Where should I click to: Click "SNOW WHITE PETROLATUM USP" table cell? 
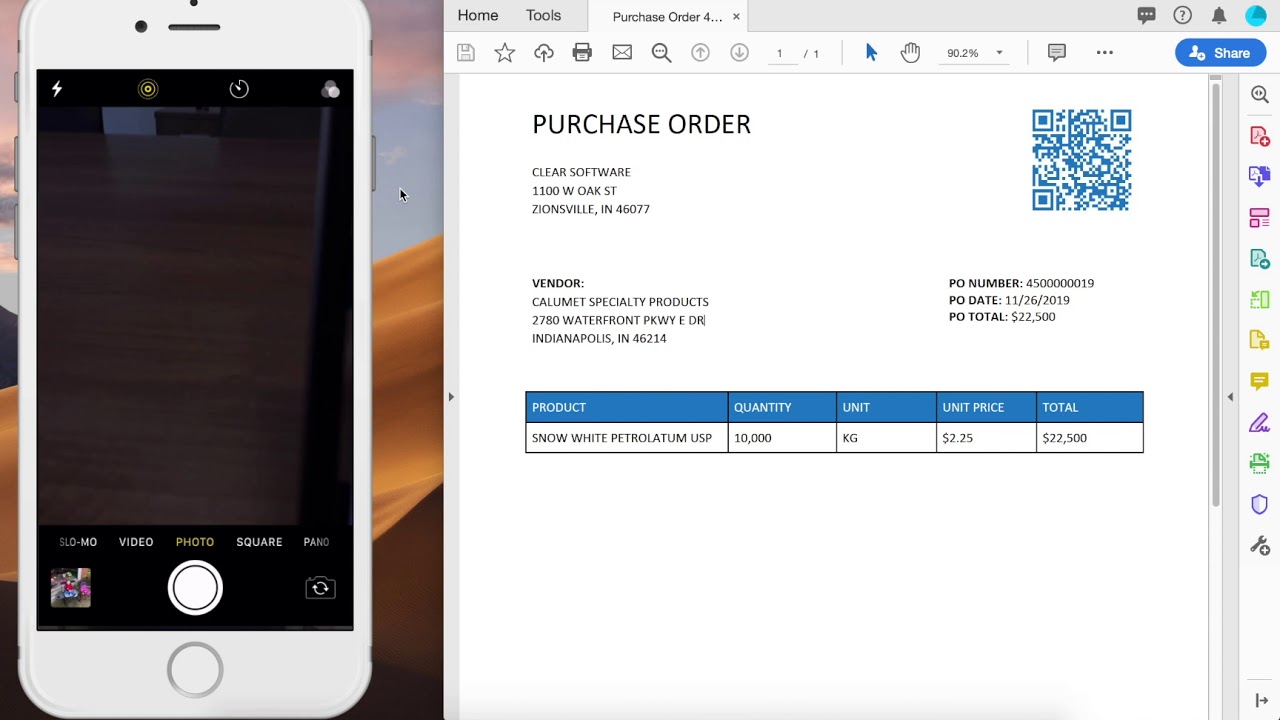coord(627,438)
